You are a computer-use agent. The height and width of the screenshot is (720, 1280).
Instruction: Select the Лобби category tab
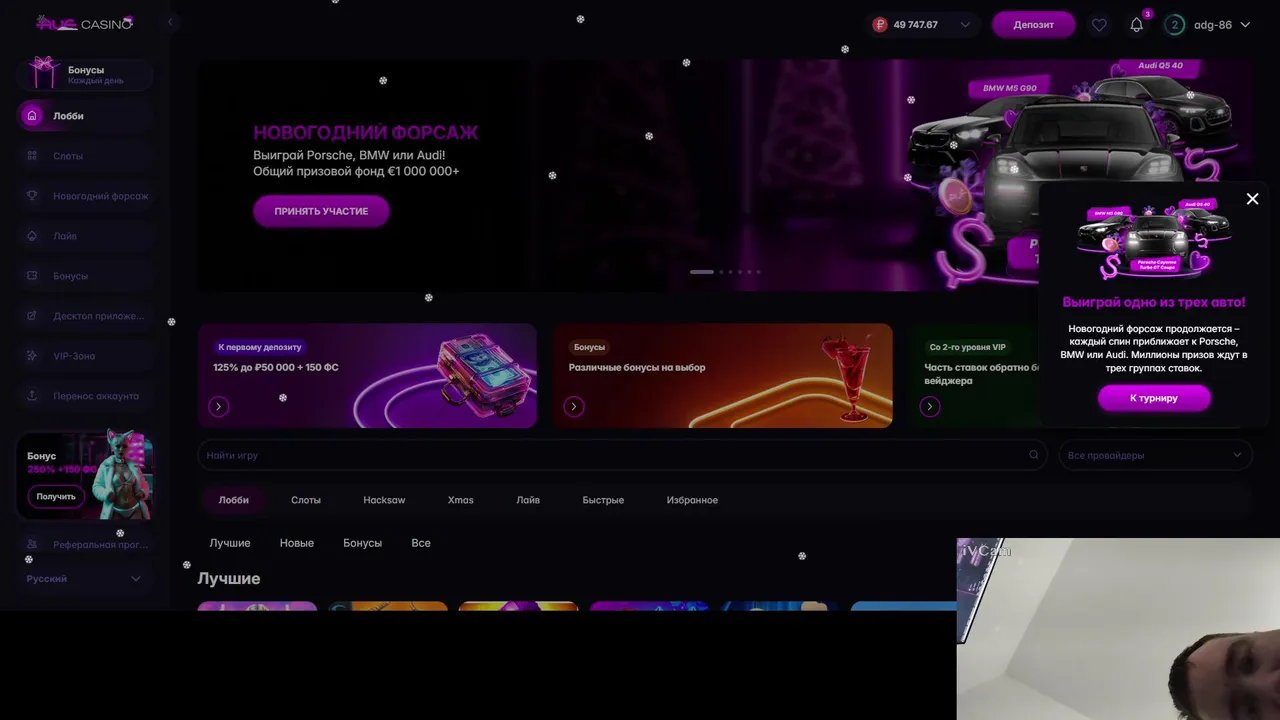click(233, 500)
